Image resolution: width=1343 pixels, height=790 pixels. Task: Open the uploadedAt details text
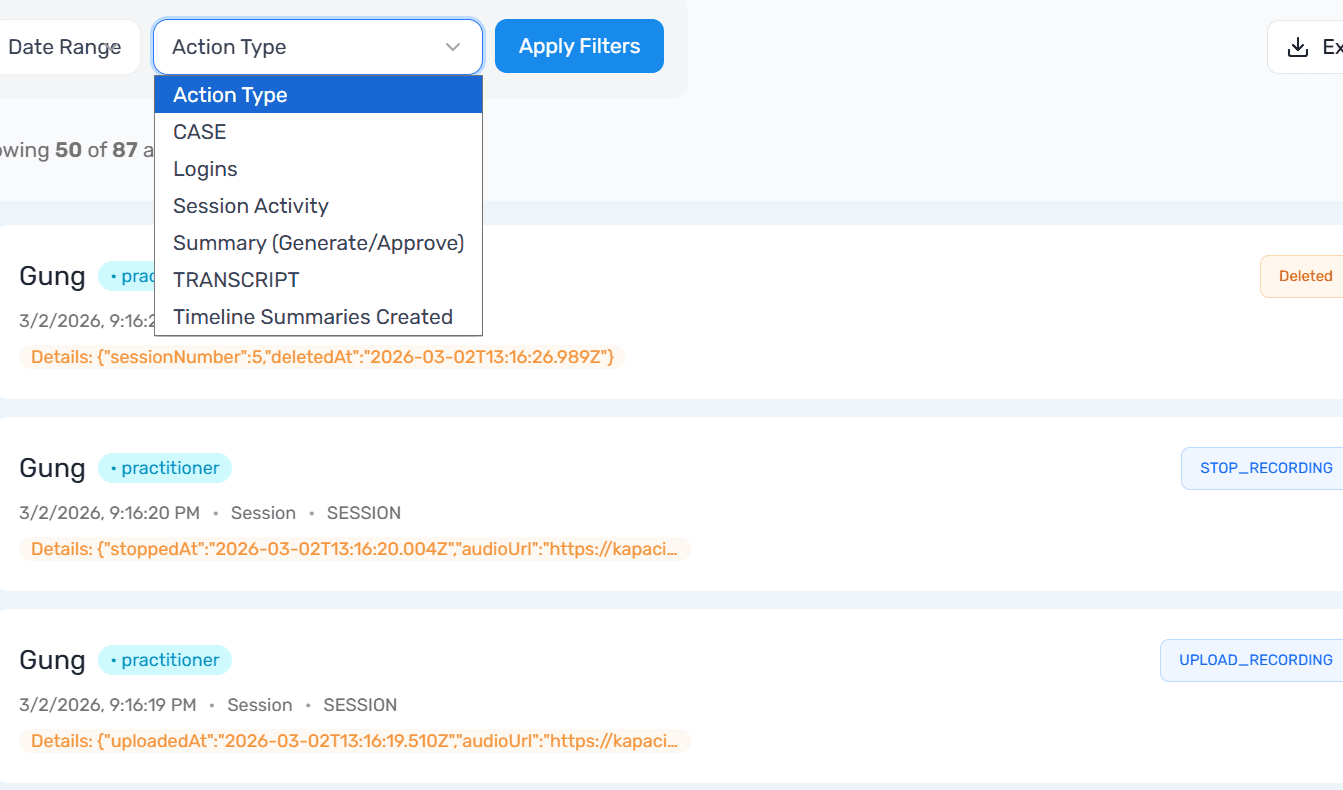355,741
